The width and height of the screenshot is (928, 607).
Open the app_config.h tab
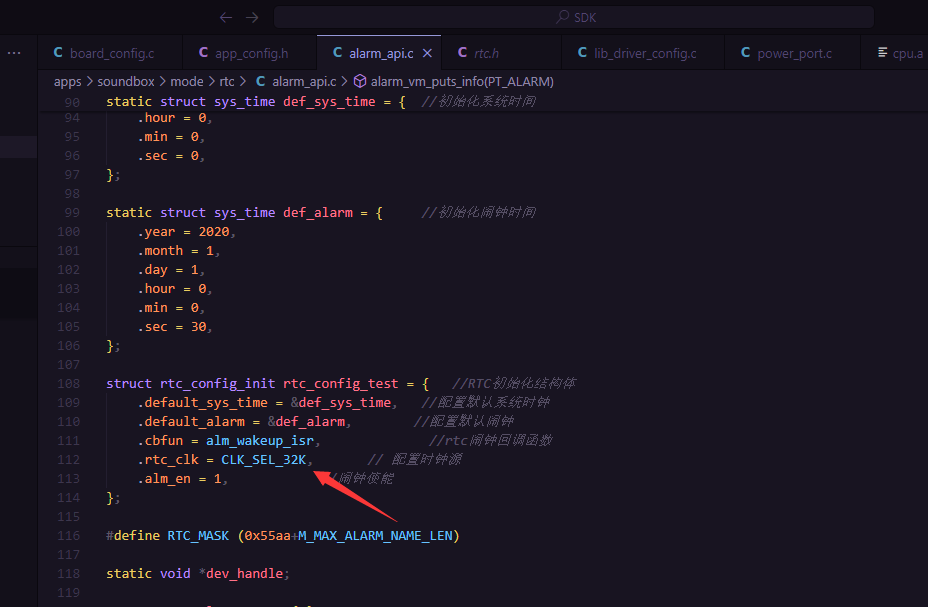coord(250,53)
